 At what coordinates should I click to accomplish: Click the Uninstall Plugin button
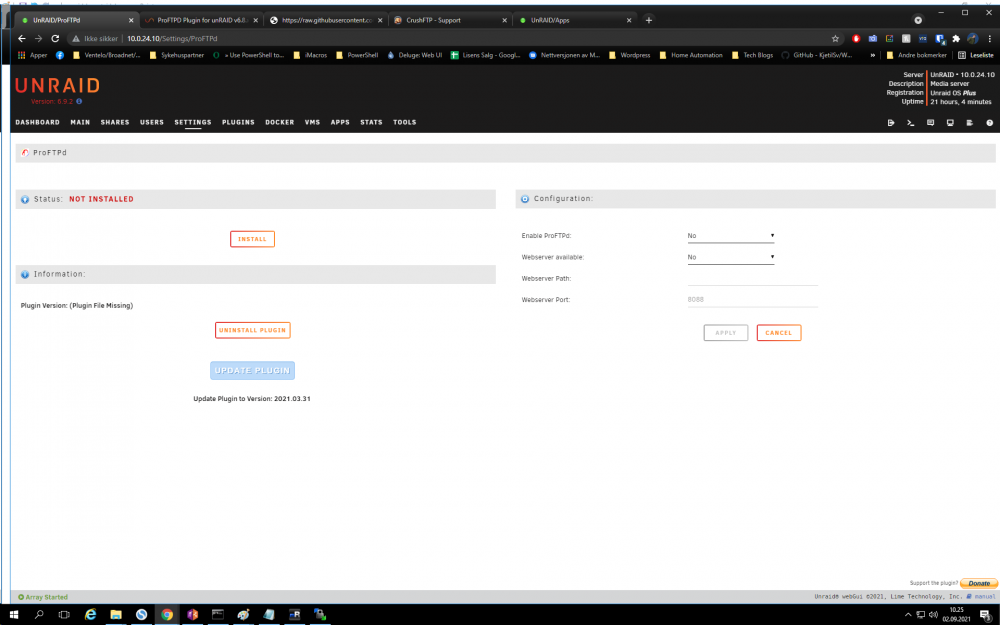click(253, 330)
